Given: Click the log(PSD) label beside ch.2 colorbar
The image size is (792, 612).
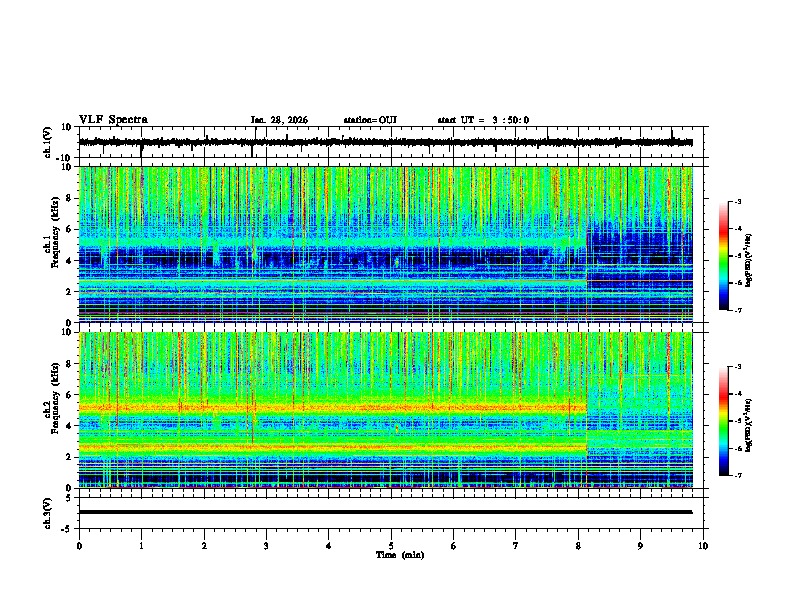Looking at the screenshot, I should click(749, 426).
